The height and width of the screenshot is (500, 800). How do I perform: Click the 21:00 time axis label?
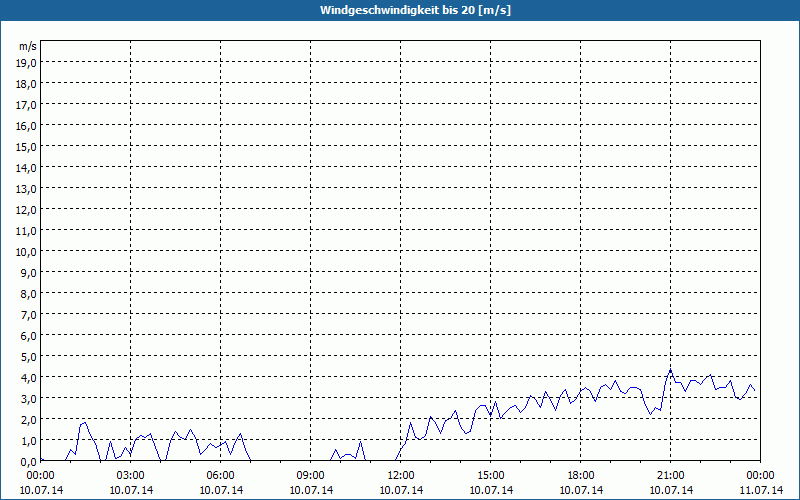pyautogui.click(x=670, y=476)
